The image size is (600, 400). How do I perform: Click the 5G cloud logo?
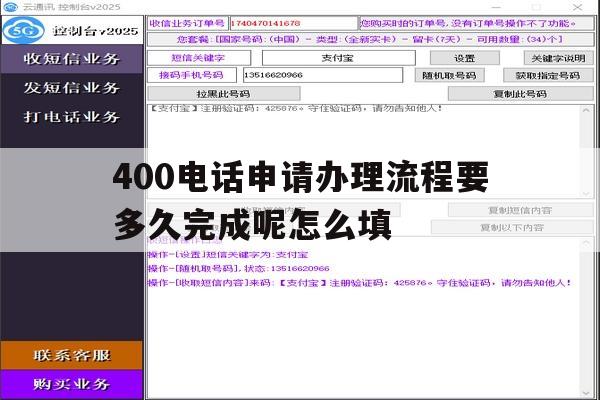[24, 30]
